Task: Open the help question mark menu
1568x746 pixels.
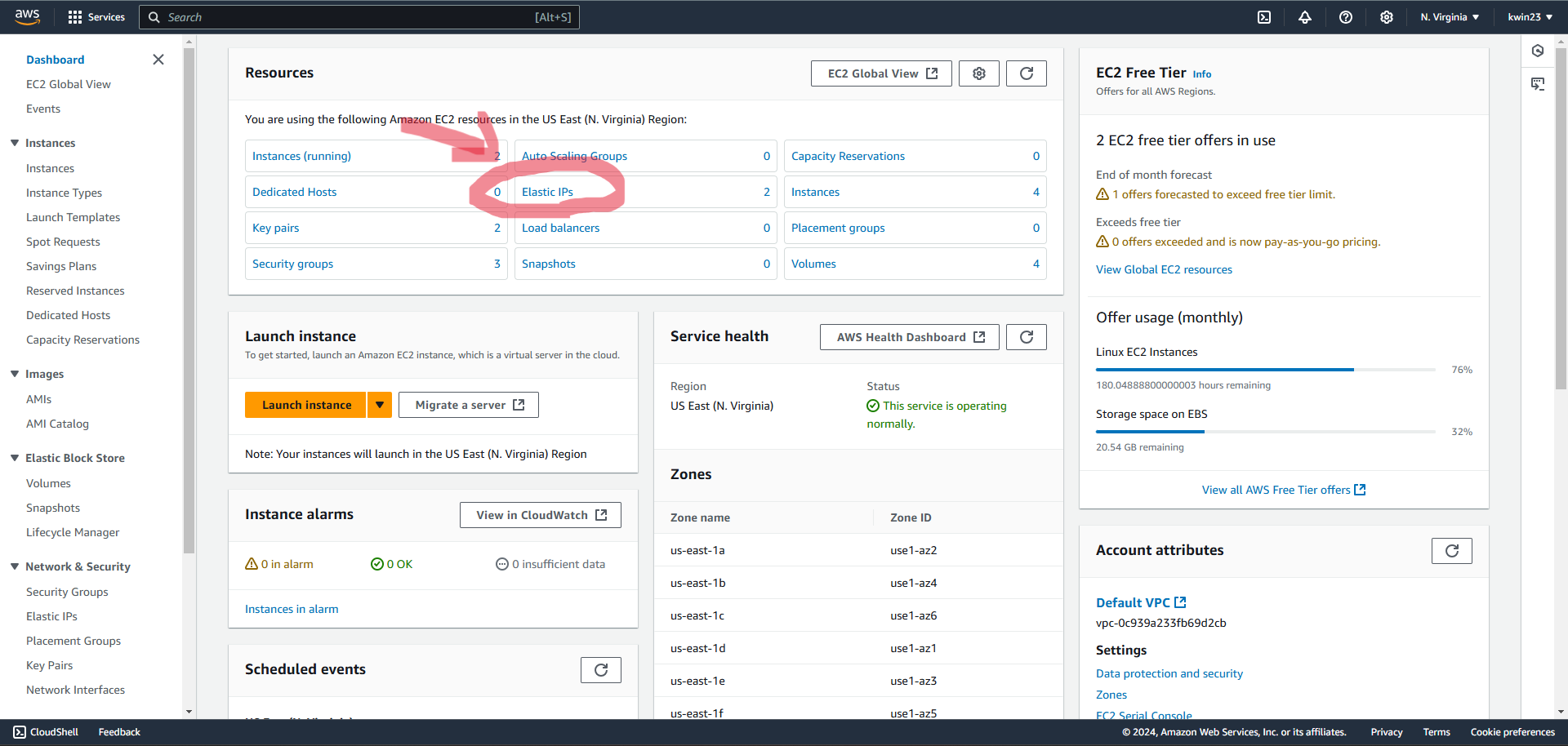Action: [x=1346, y=17]
